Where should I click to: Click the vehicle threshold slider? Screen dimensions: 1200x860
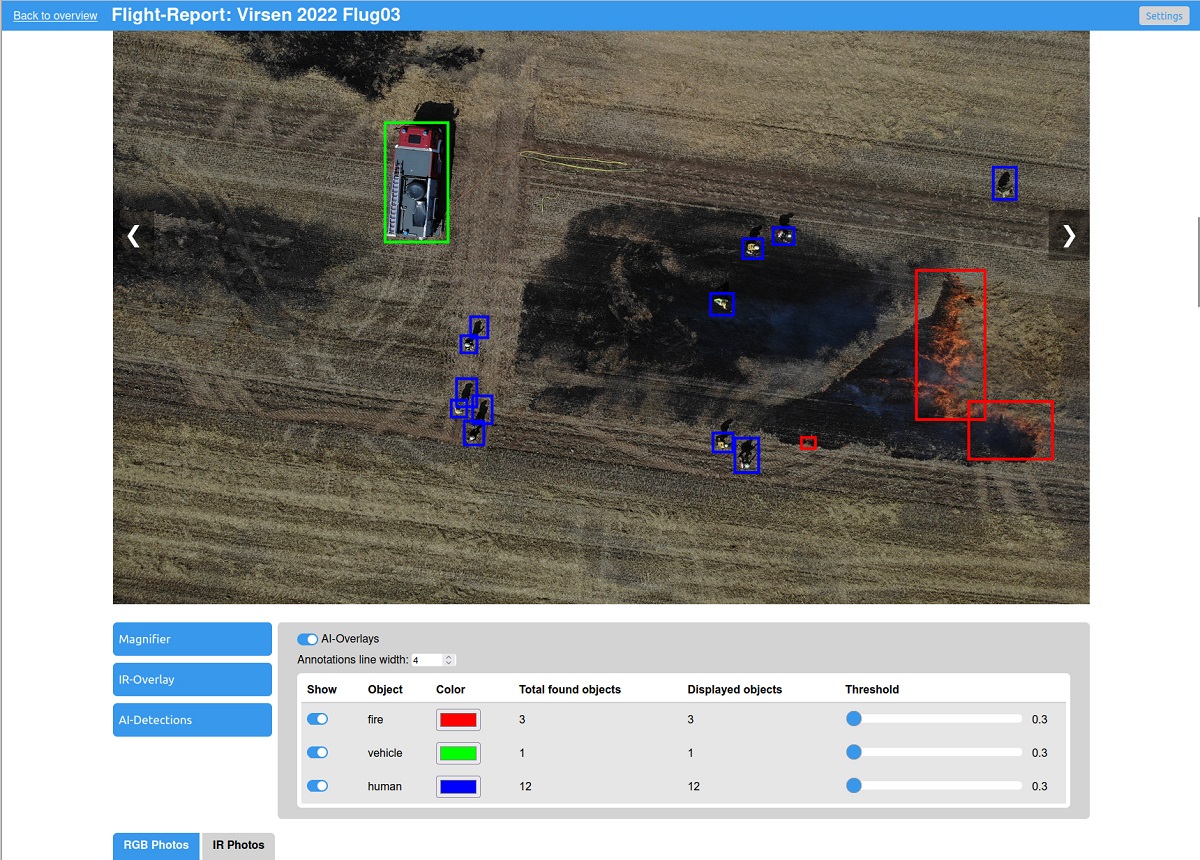[x=854, y=753]
